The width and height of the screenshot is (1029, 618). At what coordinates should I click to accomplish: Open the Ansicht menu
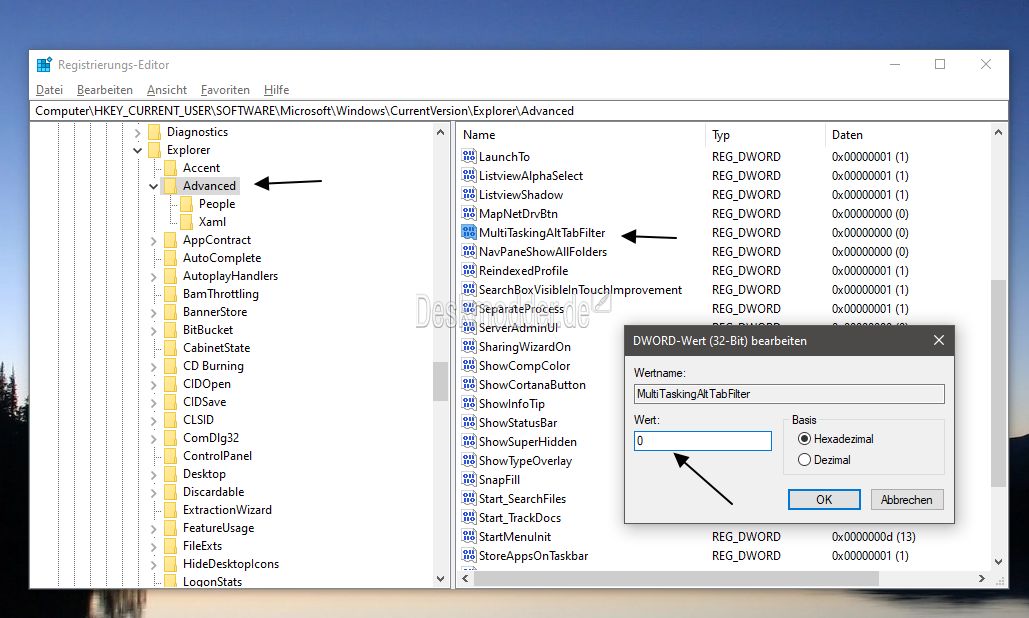click(x=167, y=90)
